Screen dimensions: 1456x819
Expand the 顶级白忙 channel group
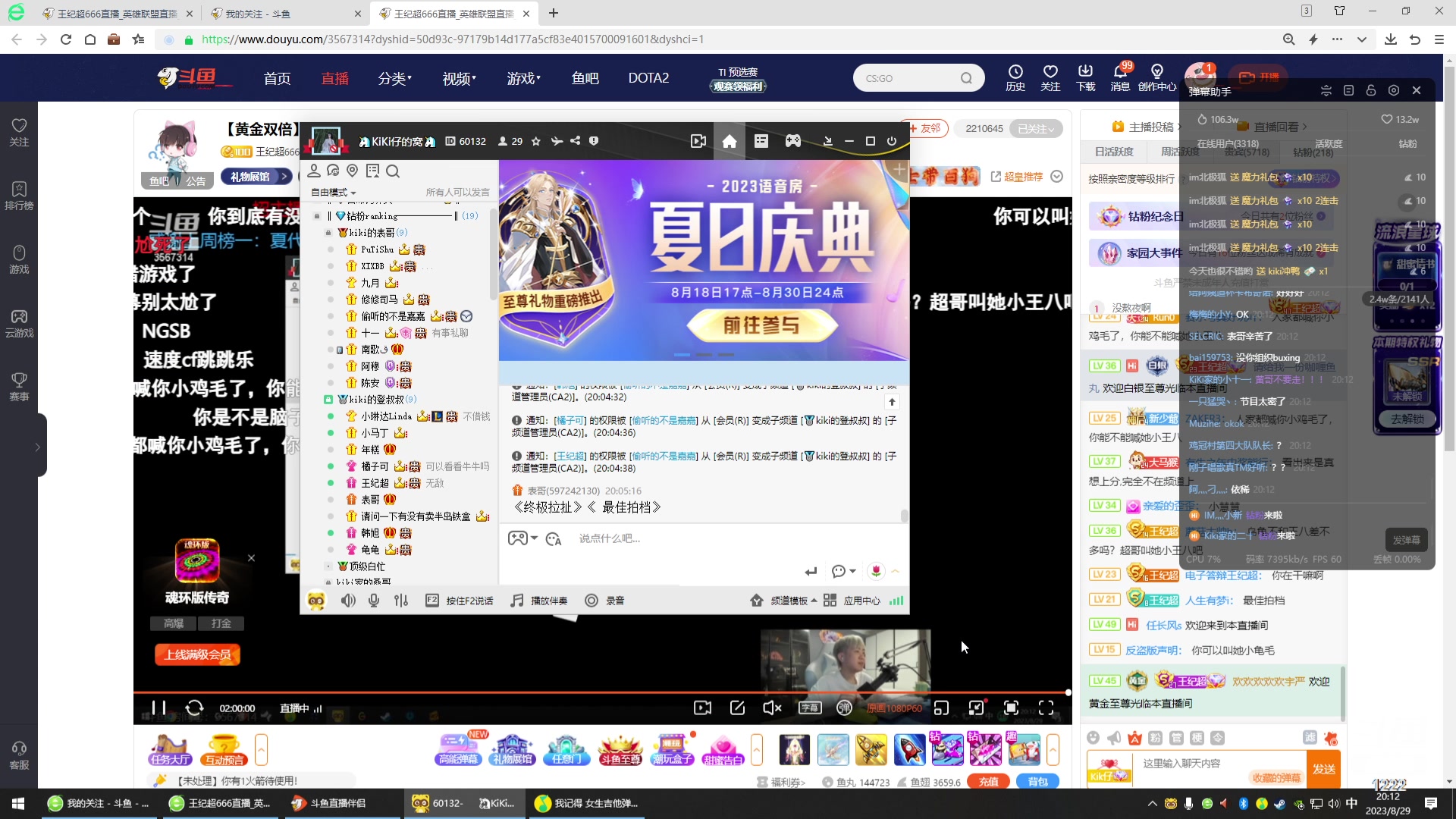[328, 566]
